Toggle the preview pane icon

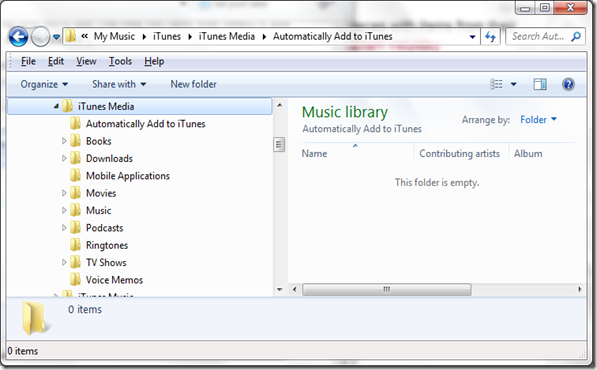click(x=540, y=84)
